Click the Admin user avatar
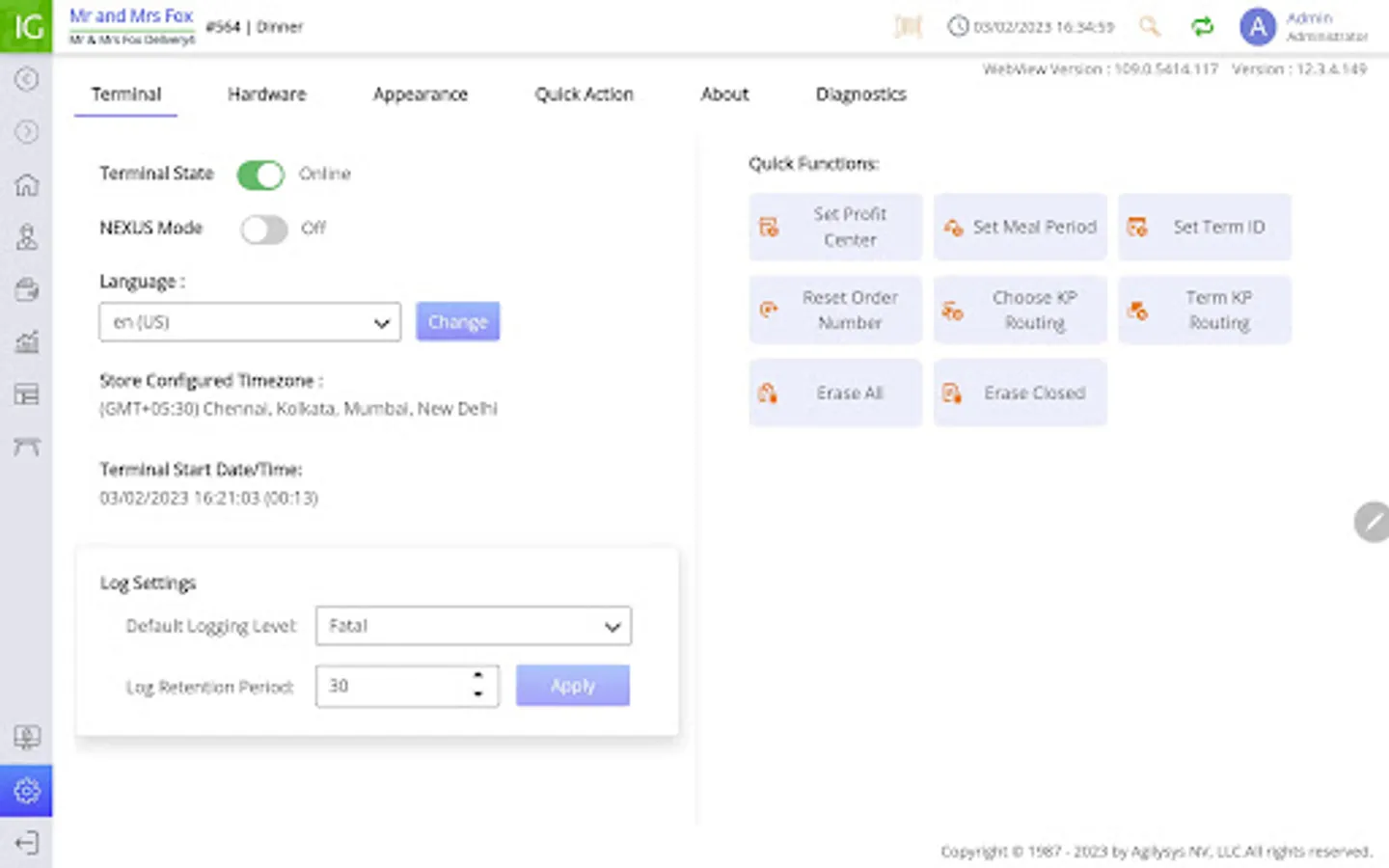Image resolution: width=1389 pixels, height=868 pixels. tap(1258, 27)
